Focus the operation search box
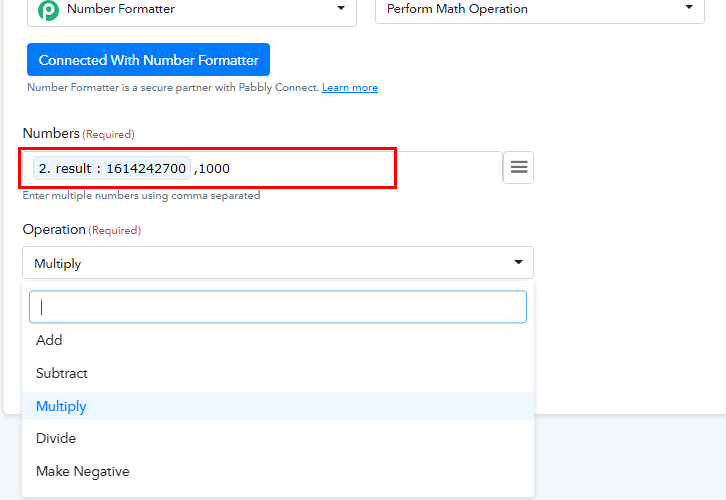 click(278, 306)
